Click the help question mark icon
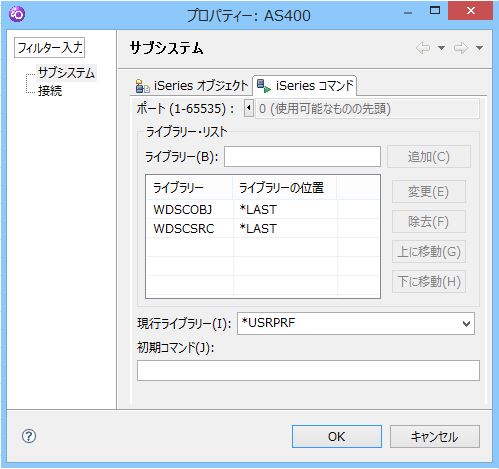 pos(29,436)
